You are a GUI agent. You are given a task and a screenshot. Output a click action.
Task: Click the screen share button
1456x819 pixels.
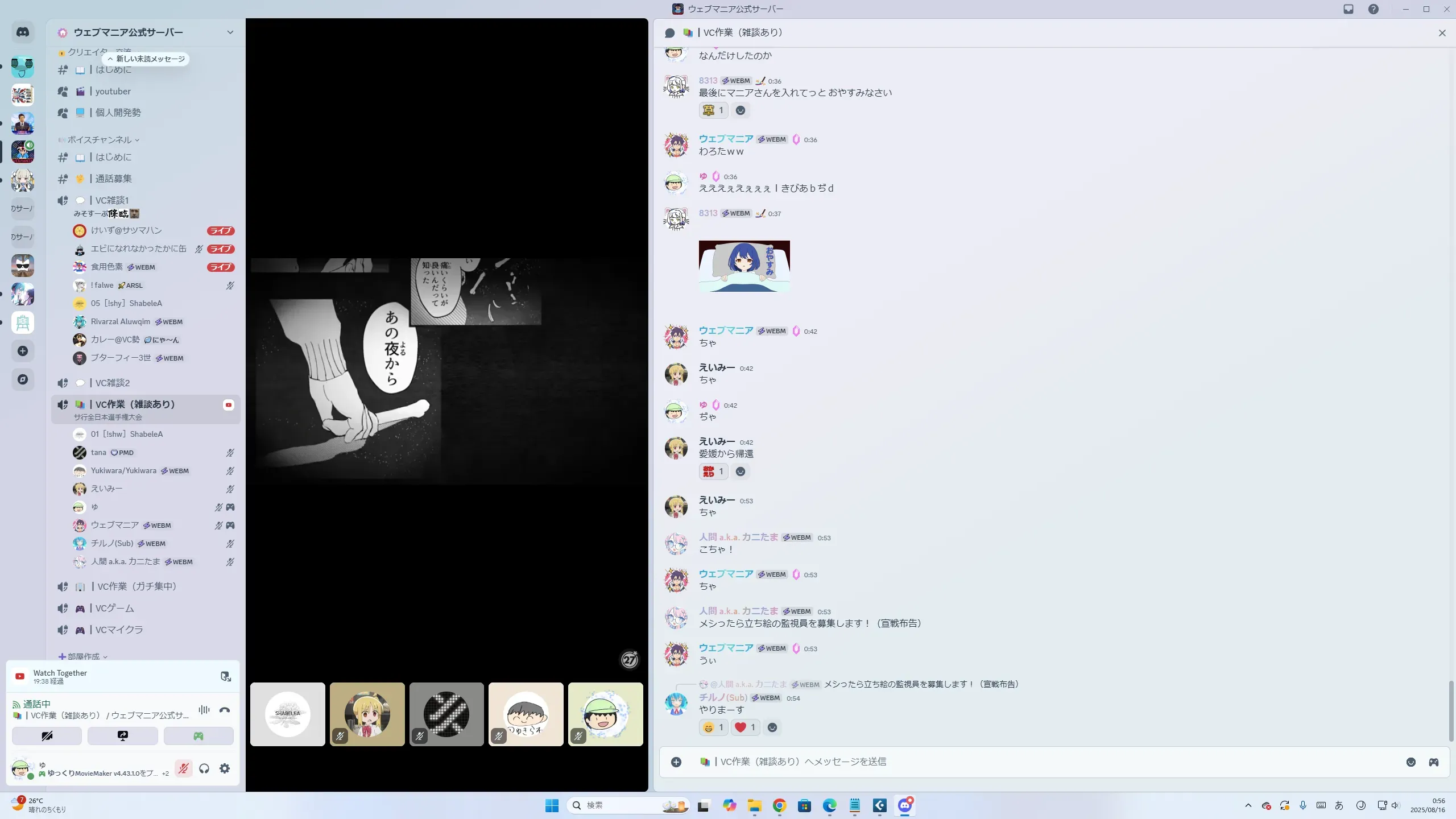[122, 736]
